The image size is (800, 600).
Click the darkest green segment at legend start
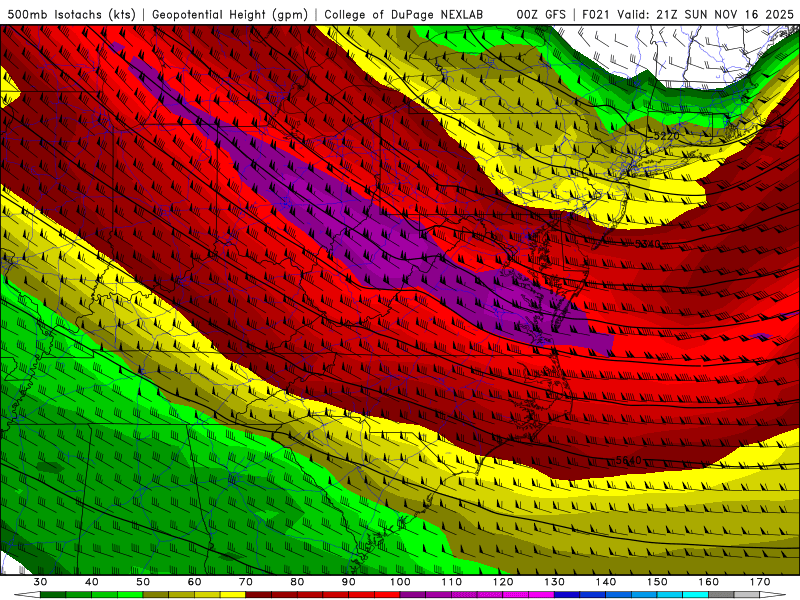pos(53,595)
